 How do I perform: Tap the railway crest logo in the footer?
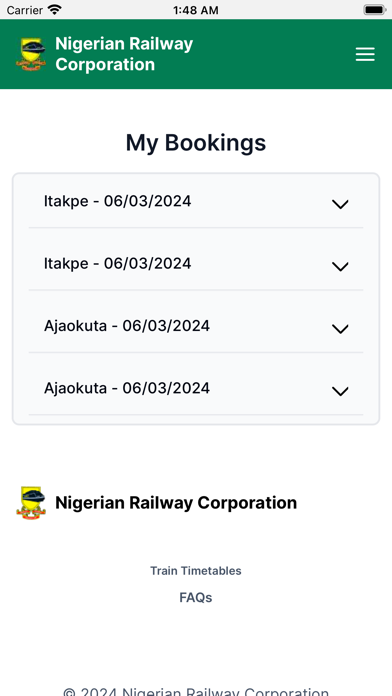pyautogui.click(x=31, y=503)
